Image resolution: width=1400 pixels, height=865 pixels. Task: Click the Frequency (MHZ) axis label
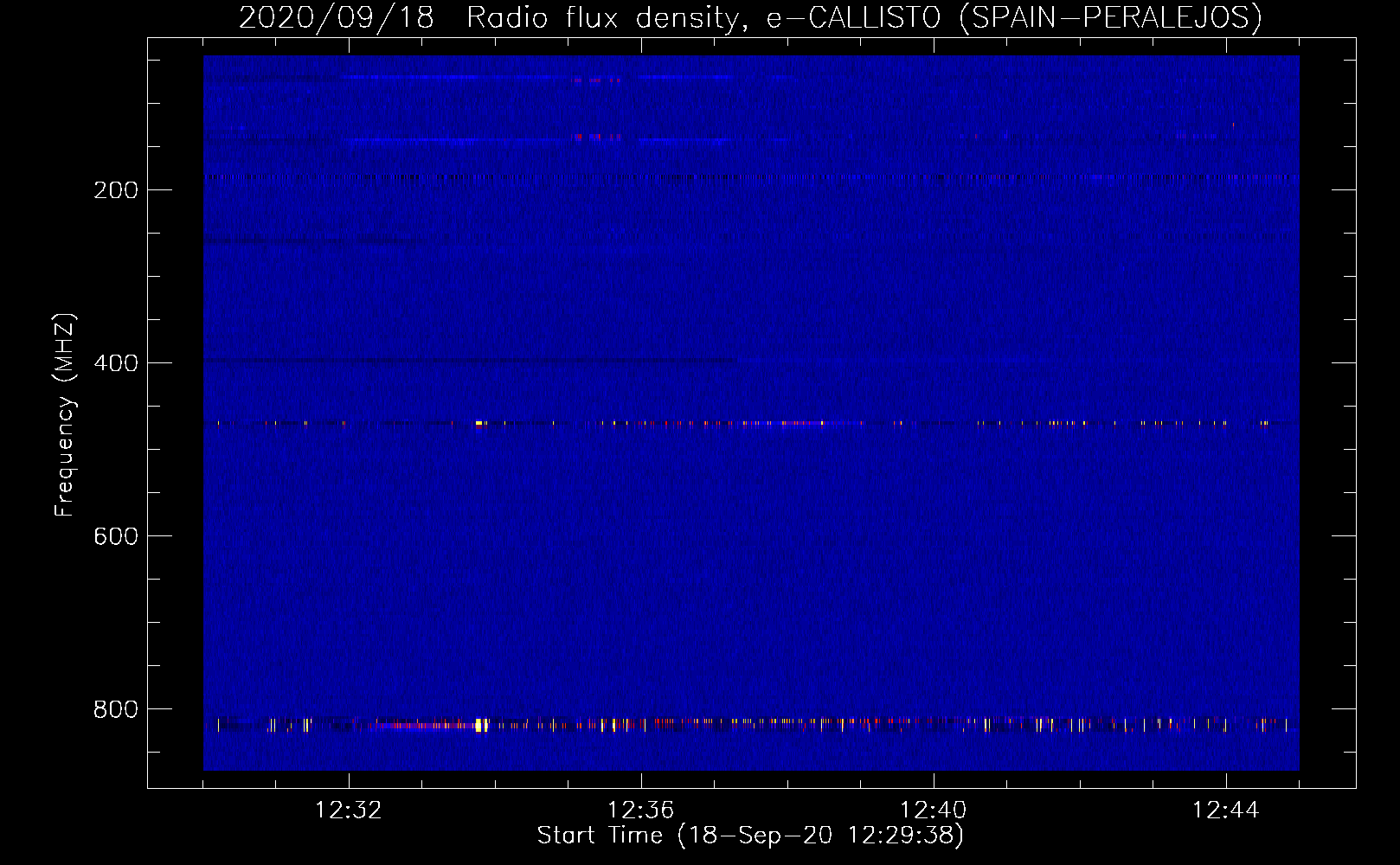coord(65,415)
